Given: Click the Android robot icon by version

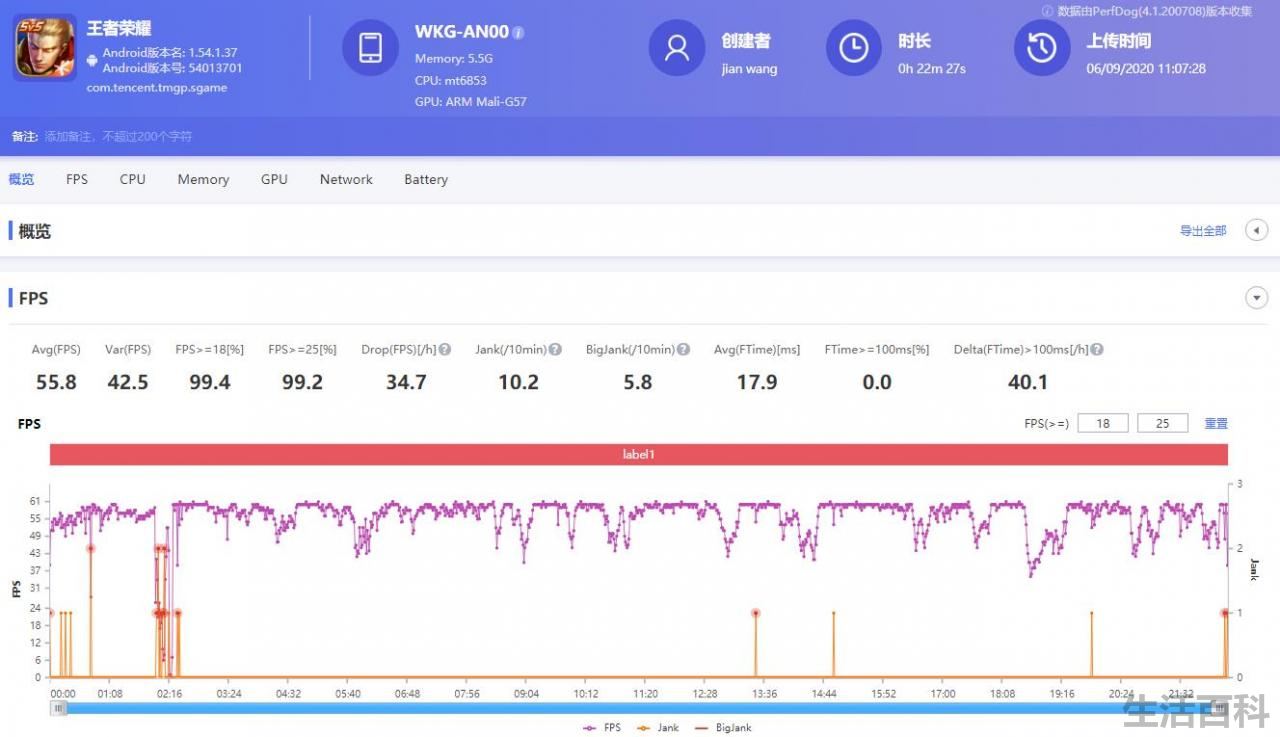Looking at the screenshot, I should click(x=92, y=60).
